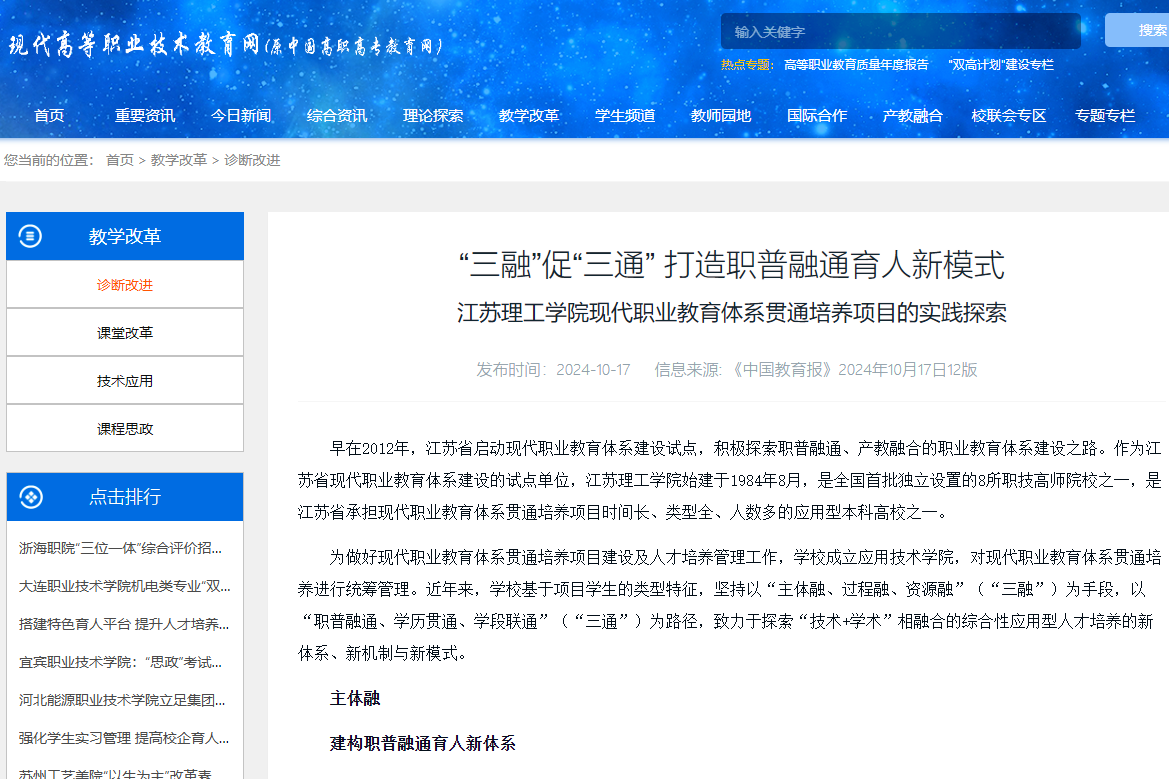Open the 产教融合 navigation item
The image size is (1169, 779).
[x=913, y=115]
